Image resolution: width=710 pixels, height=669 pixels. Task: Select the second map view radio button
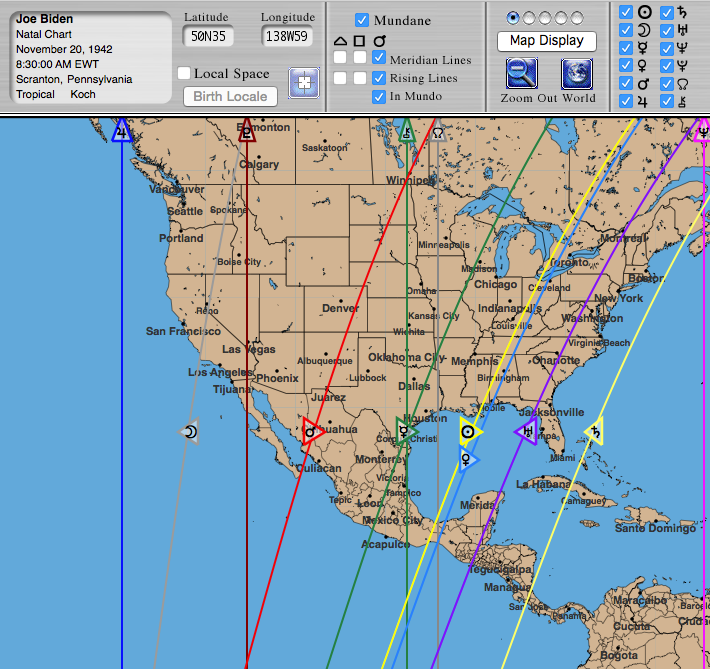(530, 17)
